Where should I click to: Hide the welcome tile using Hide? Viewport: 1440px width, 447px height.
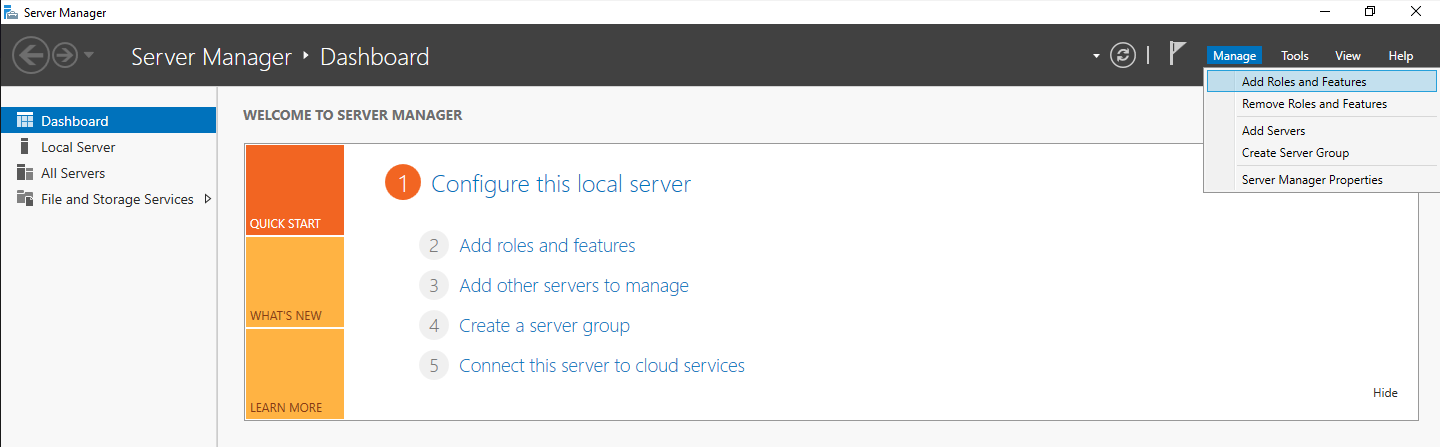click(1385, 393)
